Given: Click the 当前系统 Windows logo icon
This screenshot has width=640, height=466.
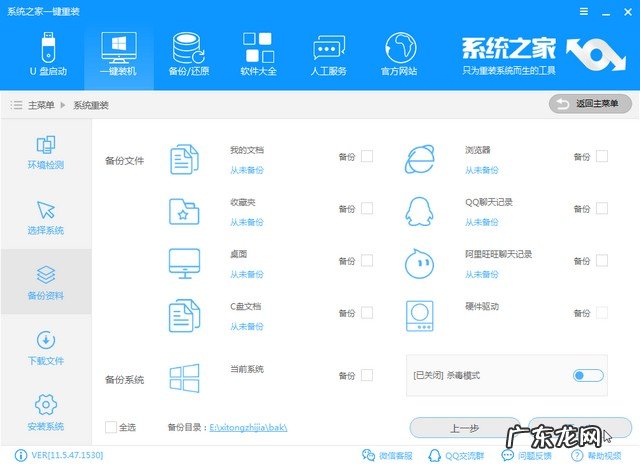Looking at the screenshot, I should coord(184,378).
